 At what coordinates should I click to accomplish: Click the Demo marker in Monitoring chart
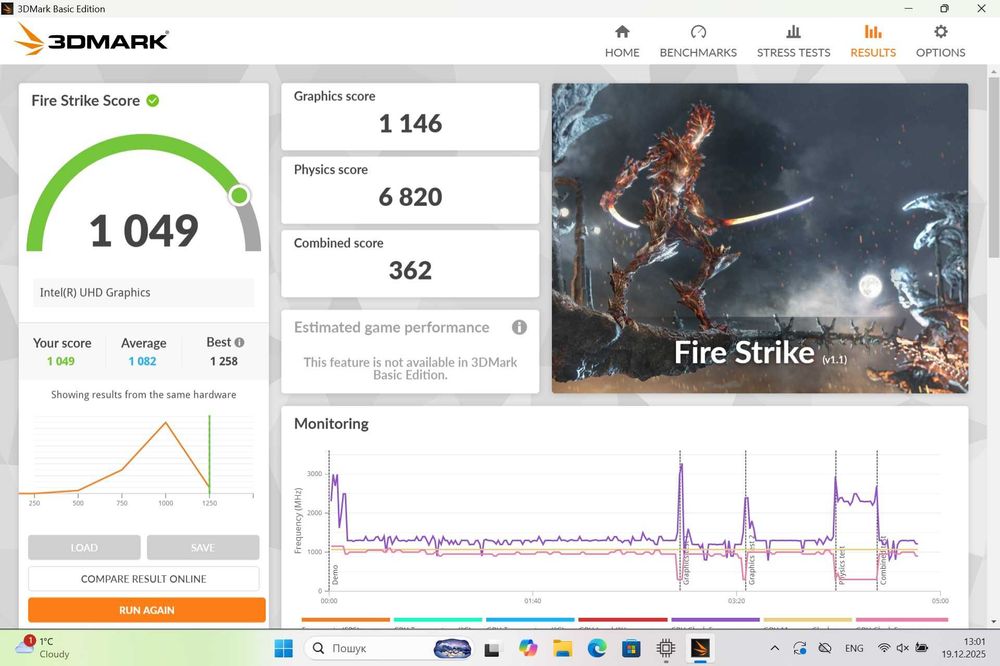tap(335, 574)
